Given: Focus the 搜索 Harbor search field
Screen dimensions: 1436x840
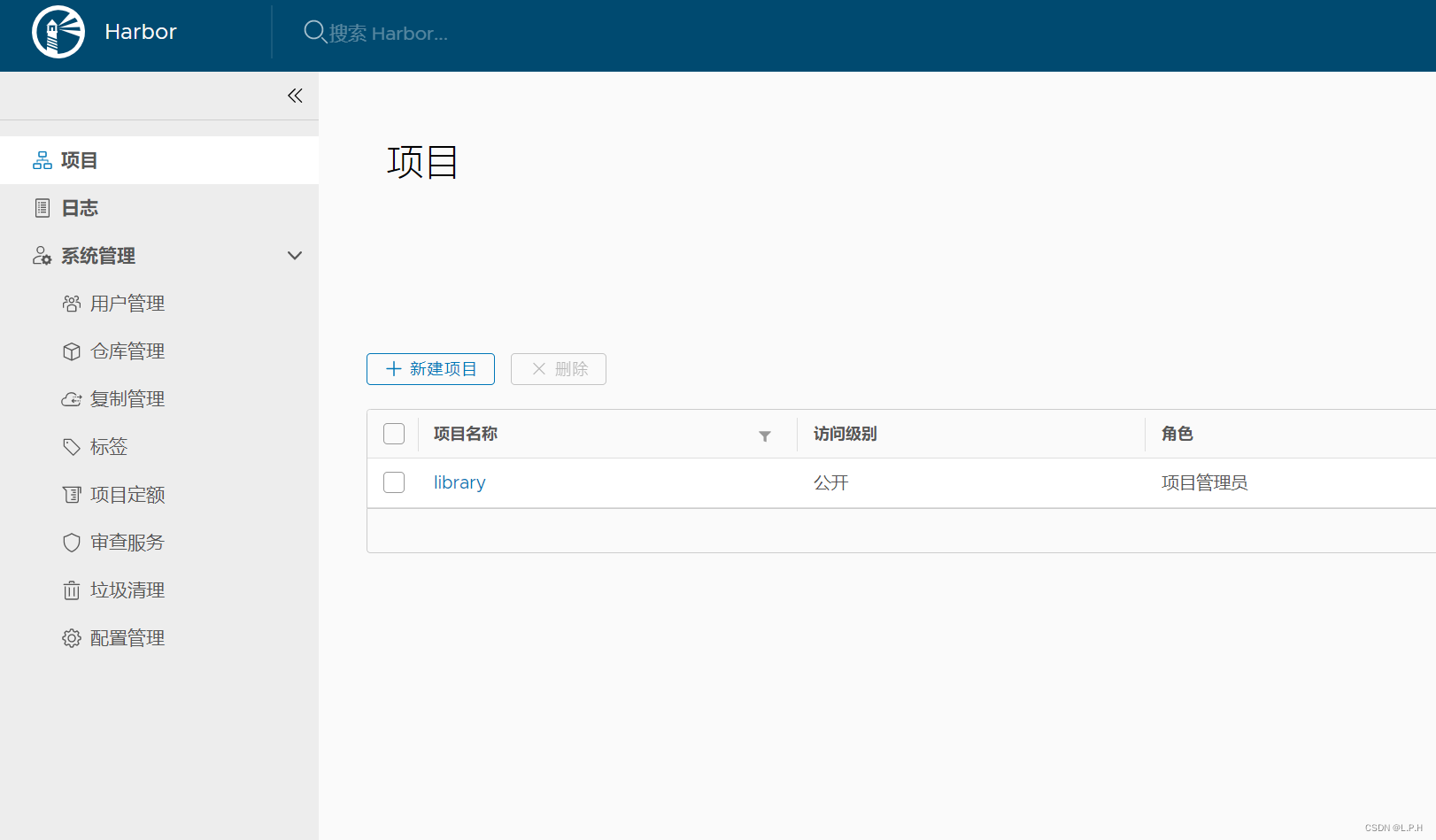Looking at the screenshot, I should coord(389,34).
